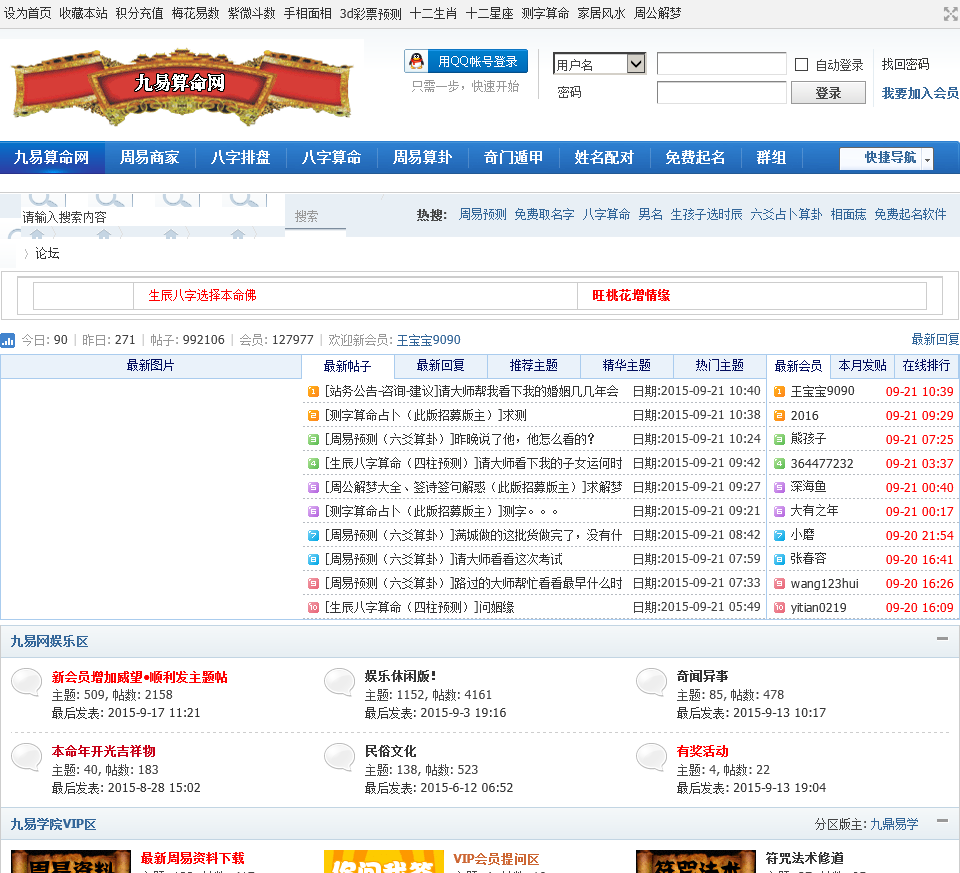This screenshot has width=960, height=873.
Task: Open the 生辰八字选择本命佛 link
Action: 203,295
